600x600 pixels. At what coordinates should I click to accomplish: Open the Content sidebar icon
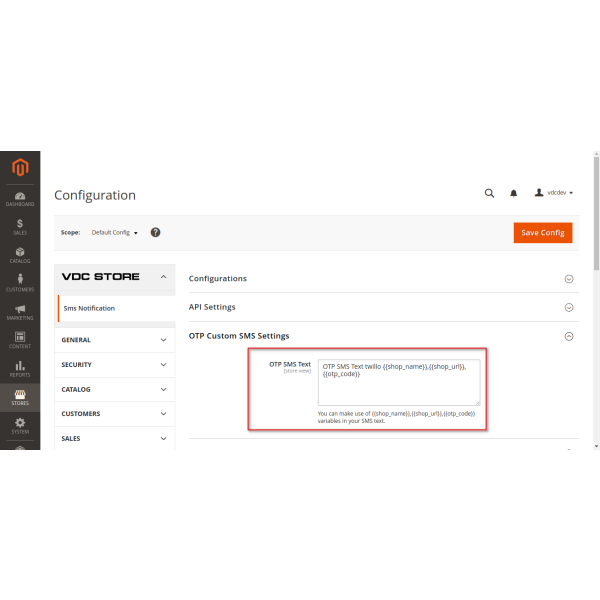tap(20, 340)
